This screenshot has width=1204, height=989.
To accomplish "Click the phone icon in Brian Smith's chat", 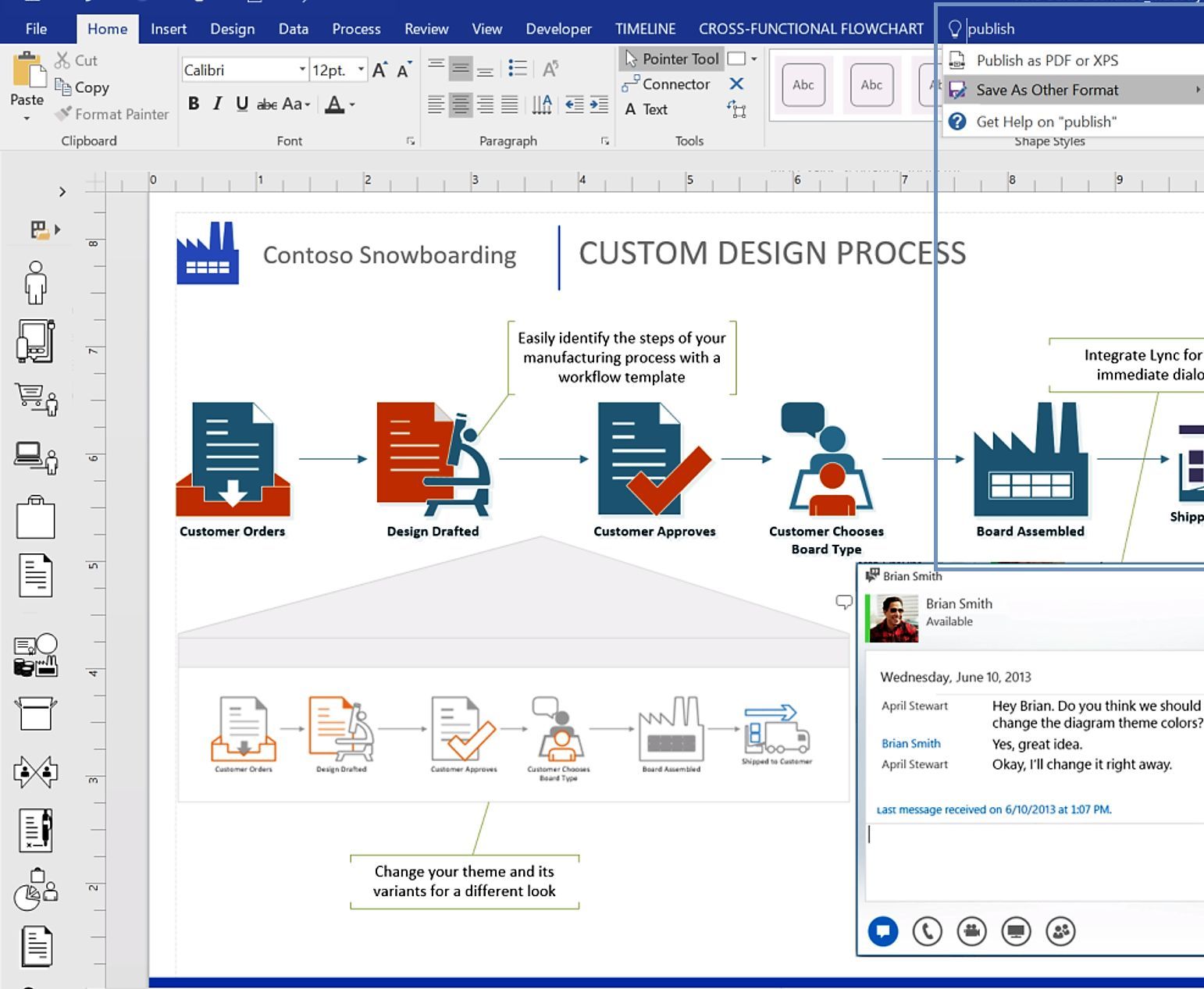I will click(x=927, y=931).
